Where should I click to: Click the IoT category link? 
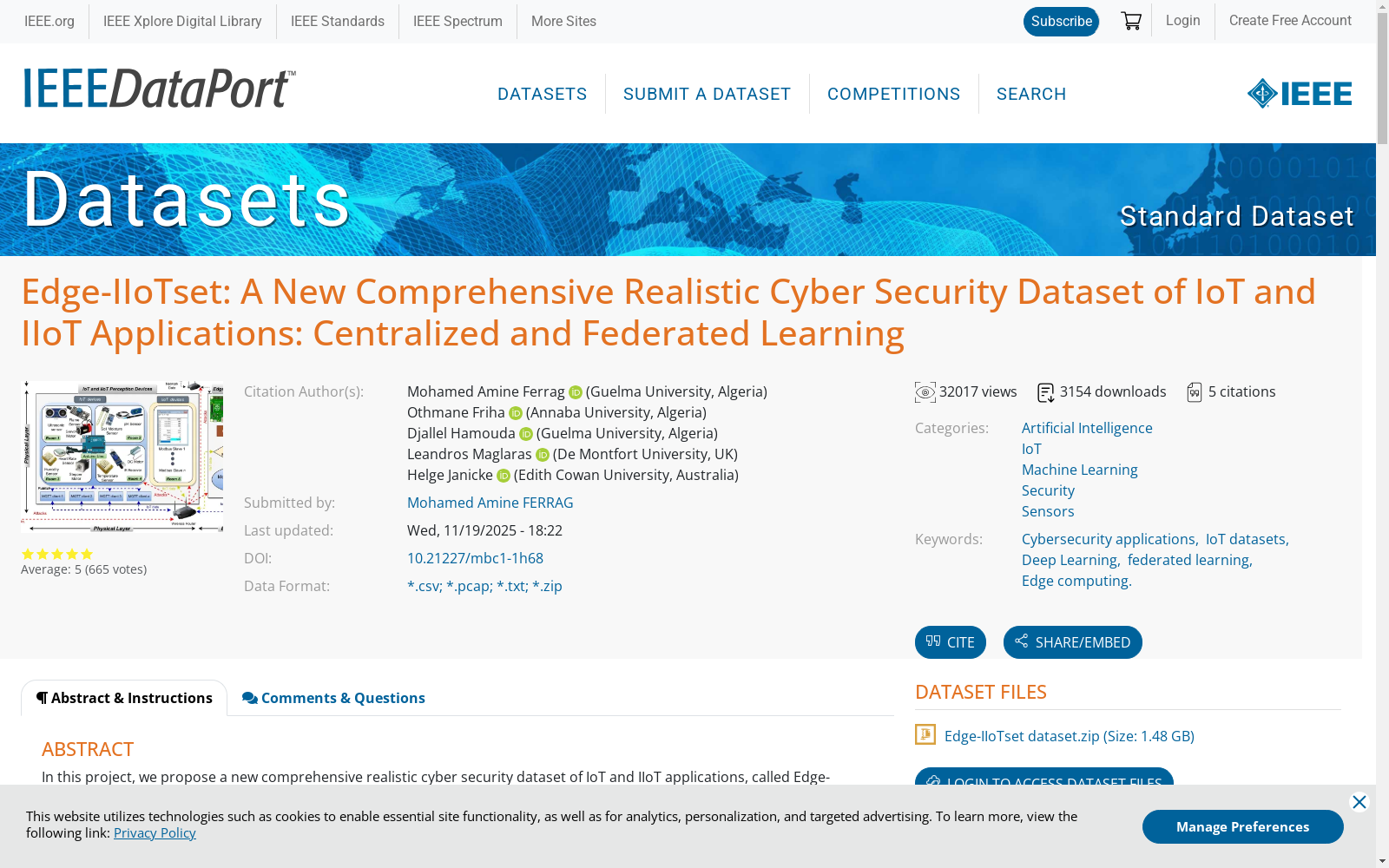pyautogui.click(x=1031, y=449)
